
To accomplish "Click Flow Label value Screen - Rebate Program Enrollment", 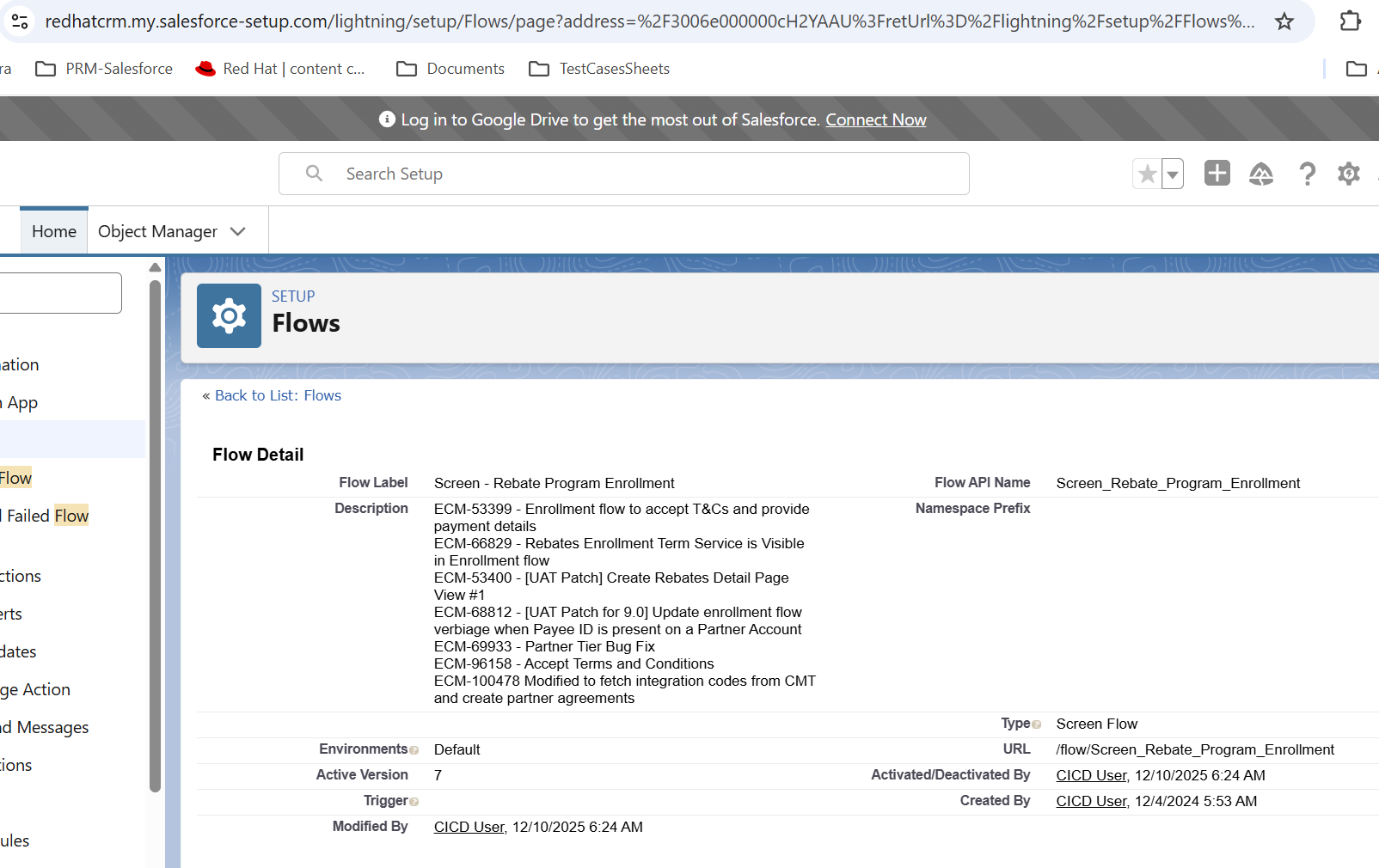I will click(x=555, y=483).
